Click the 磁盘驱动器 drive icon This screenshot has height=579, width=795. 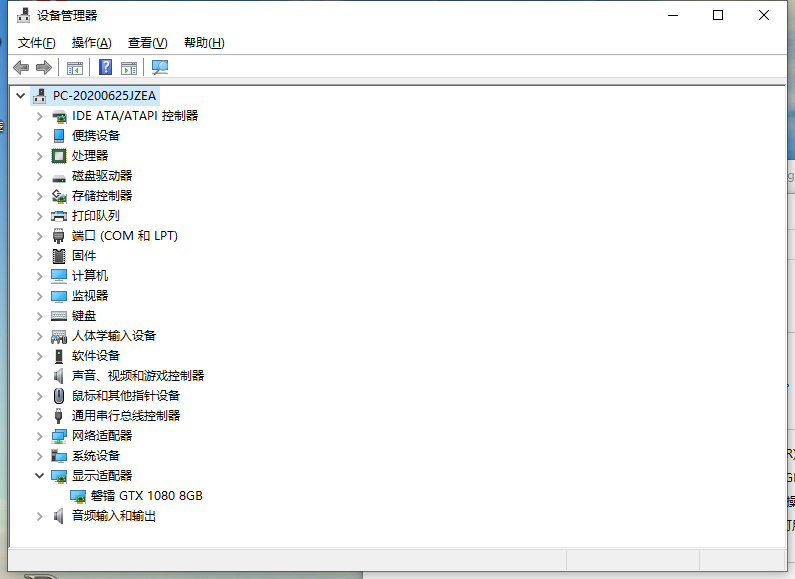[x=59, y=178]
